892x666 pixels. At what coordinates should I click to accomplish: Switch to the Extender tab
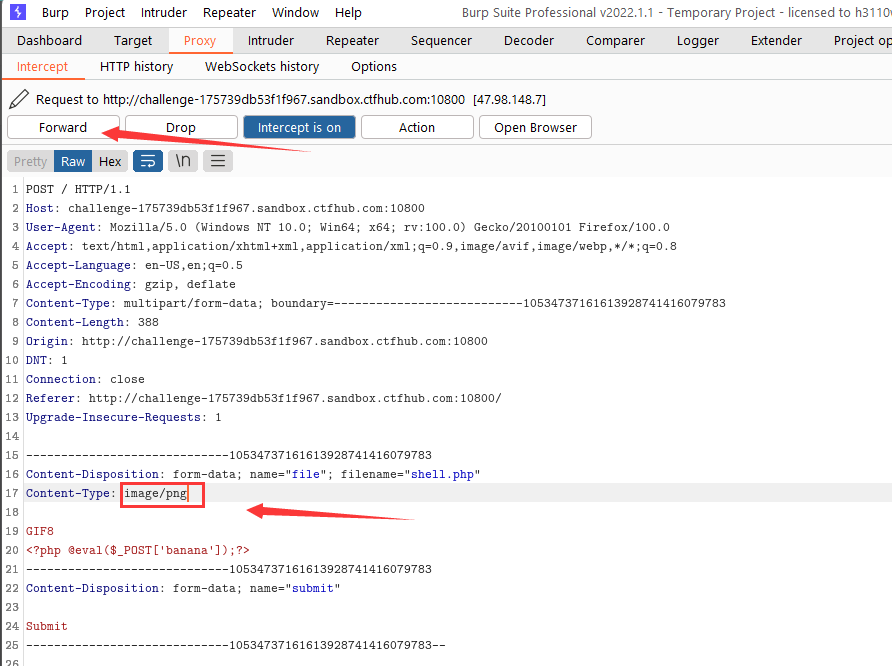click(x=776, y=40)
